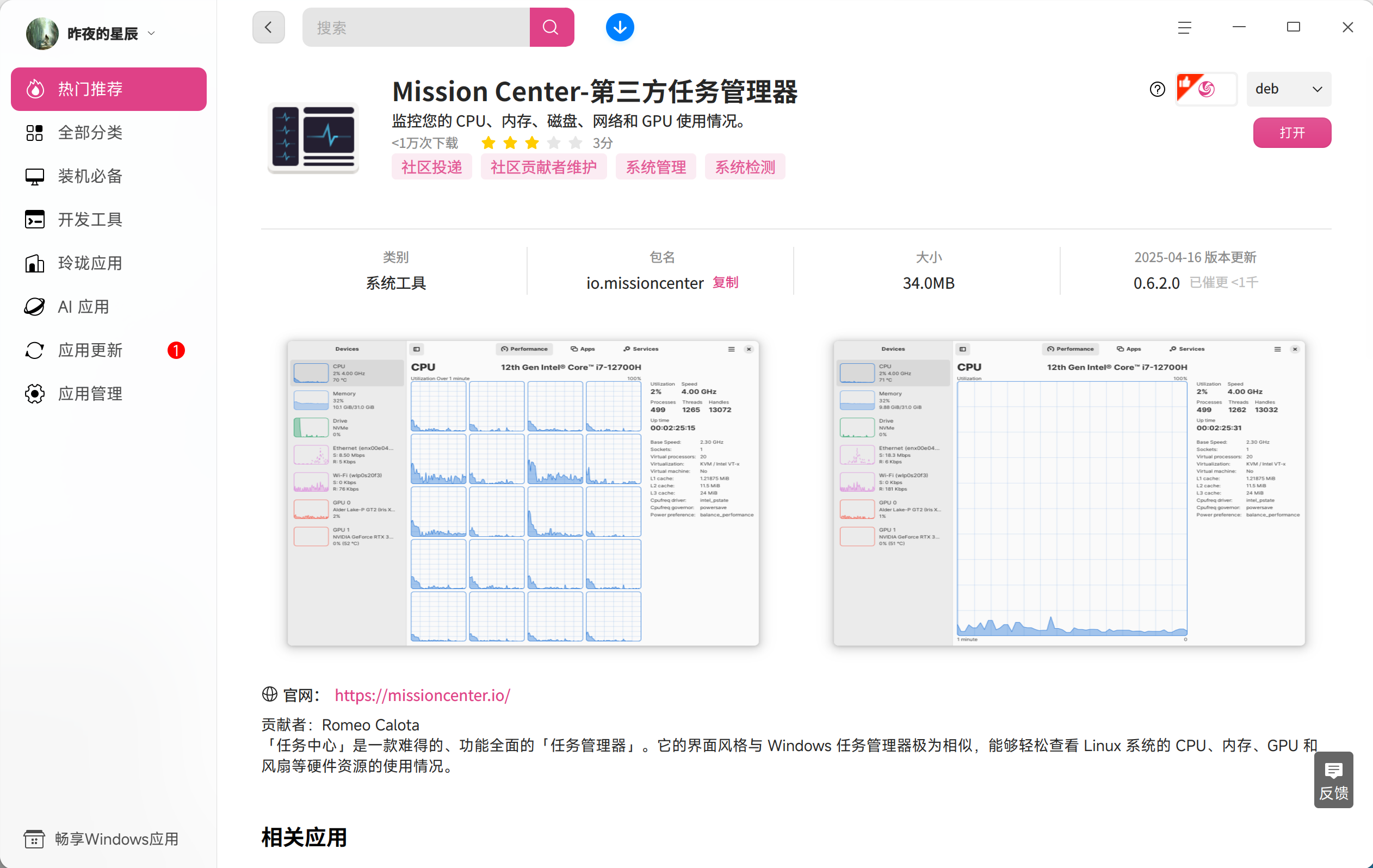The height and width of the screenshot is (868, 1373).
Task: Click the Mission Center app icon
Action: click(x=313, y=138)
